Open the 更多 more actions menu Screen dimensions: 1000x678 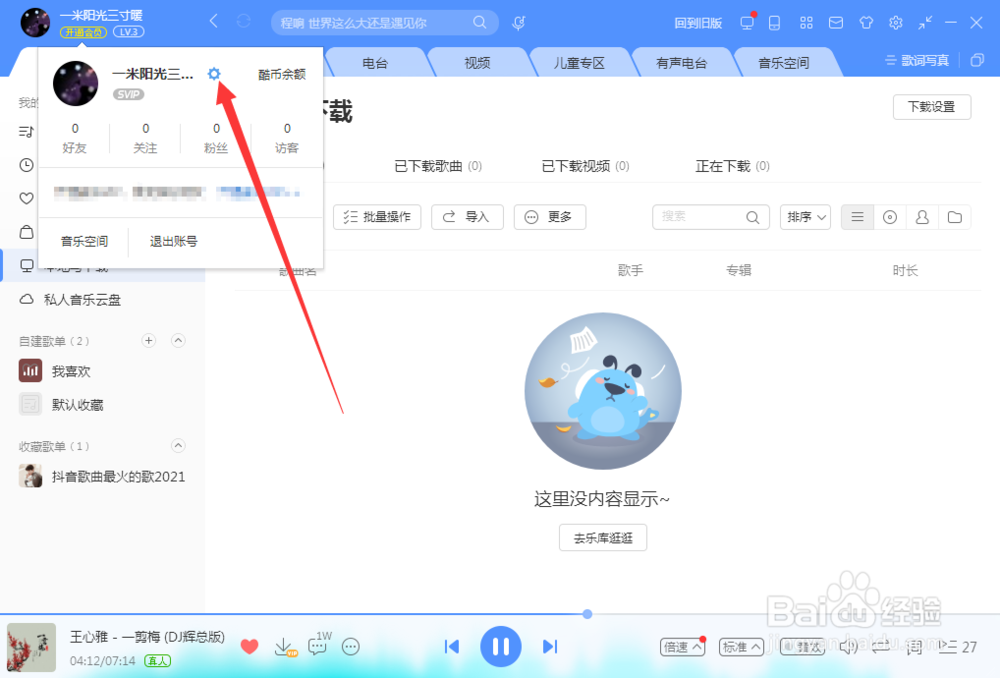point(550,217)
